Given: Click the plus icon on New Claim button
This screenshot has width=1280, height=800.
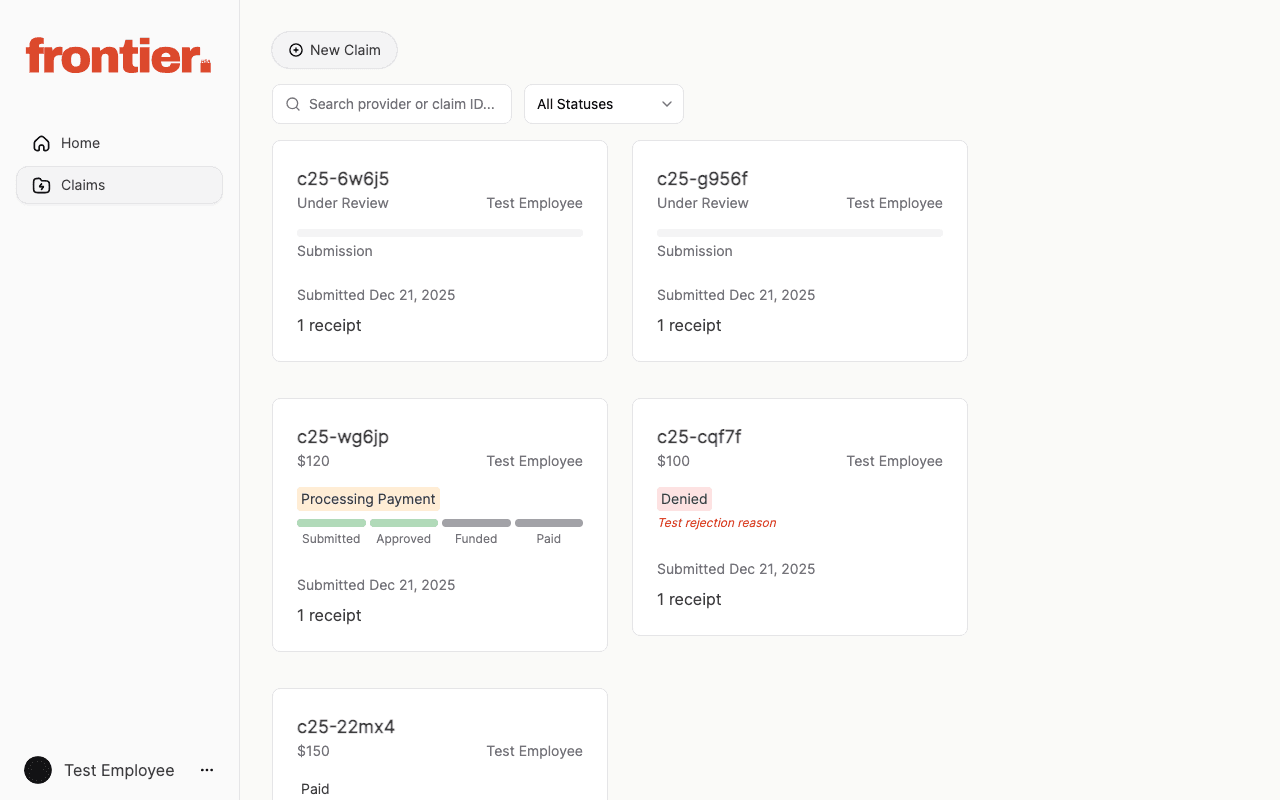Looking at the screenshot, I should point(295,49).
